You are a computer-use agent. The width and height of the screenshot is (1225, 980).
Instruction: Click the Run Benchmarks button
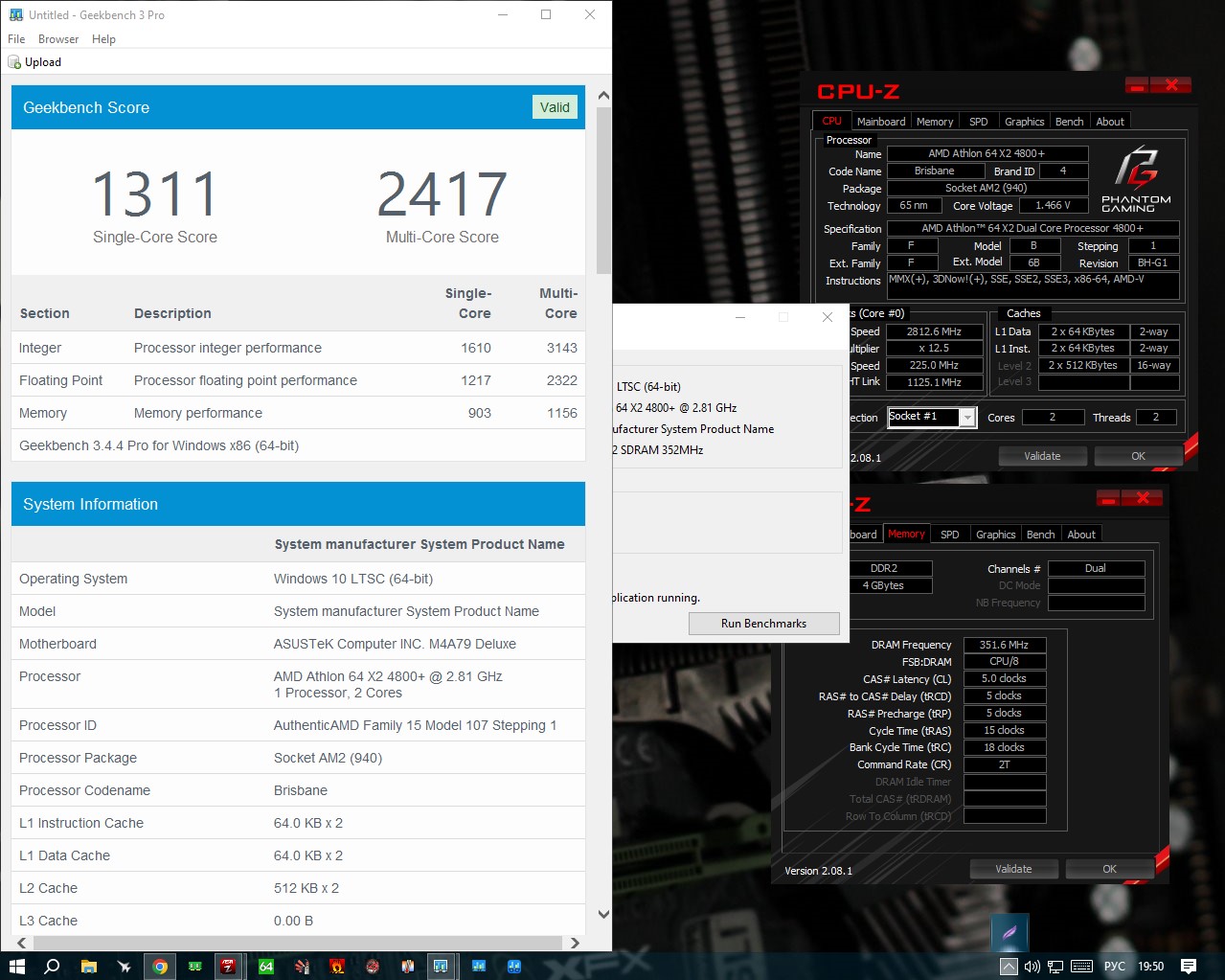pos(763,624)
